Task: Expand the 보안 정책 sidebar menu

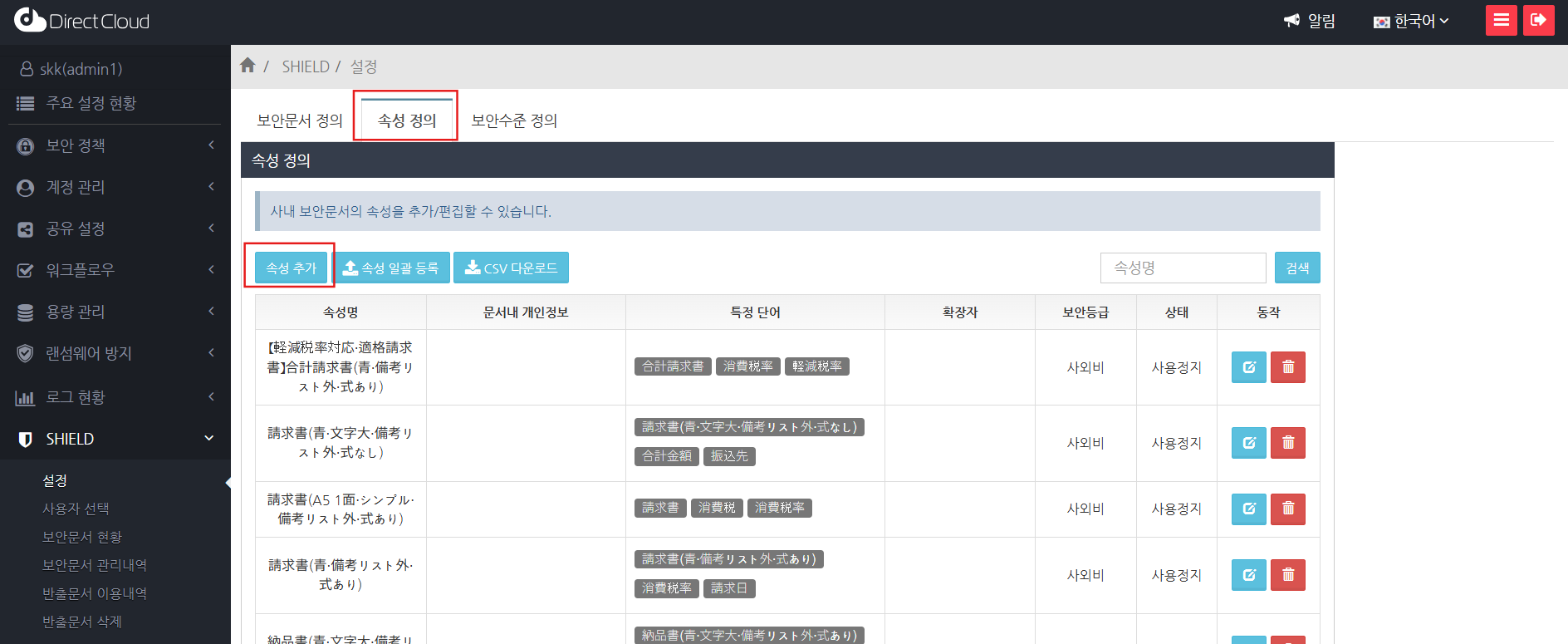Action: pos(115,145)
